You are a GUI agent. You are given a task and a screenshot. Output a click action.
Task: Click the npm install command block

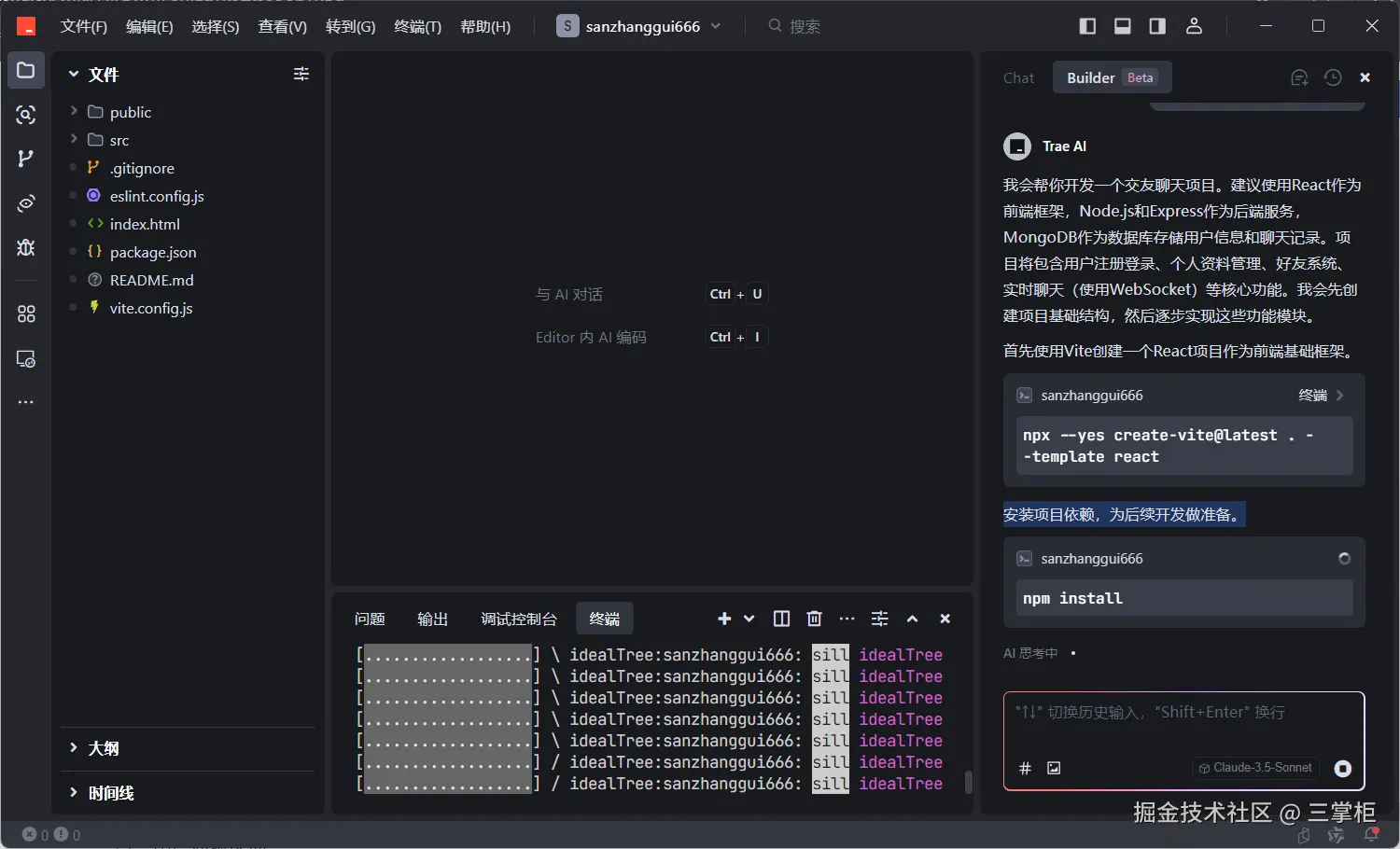pyautogui.click(x=1184, y=598)
